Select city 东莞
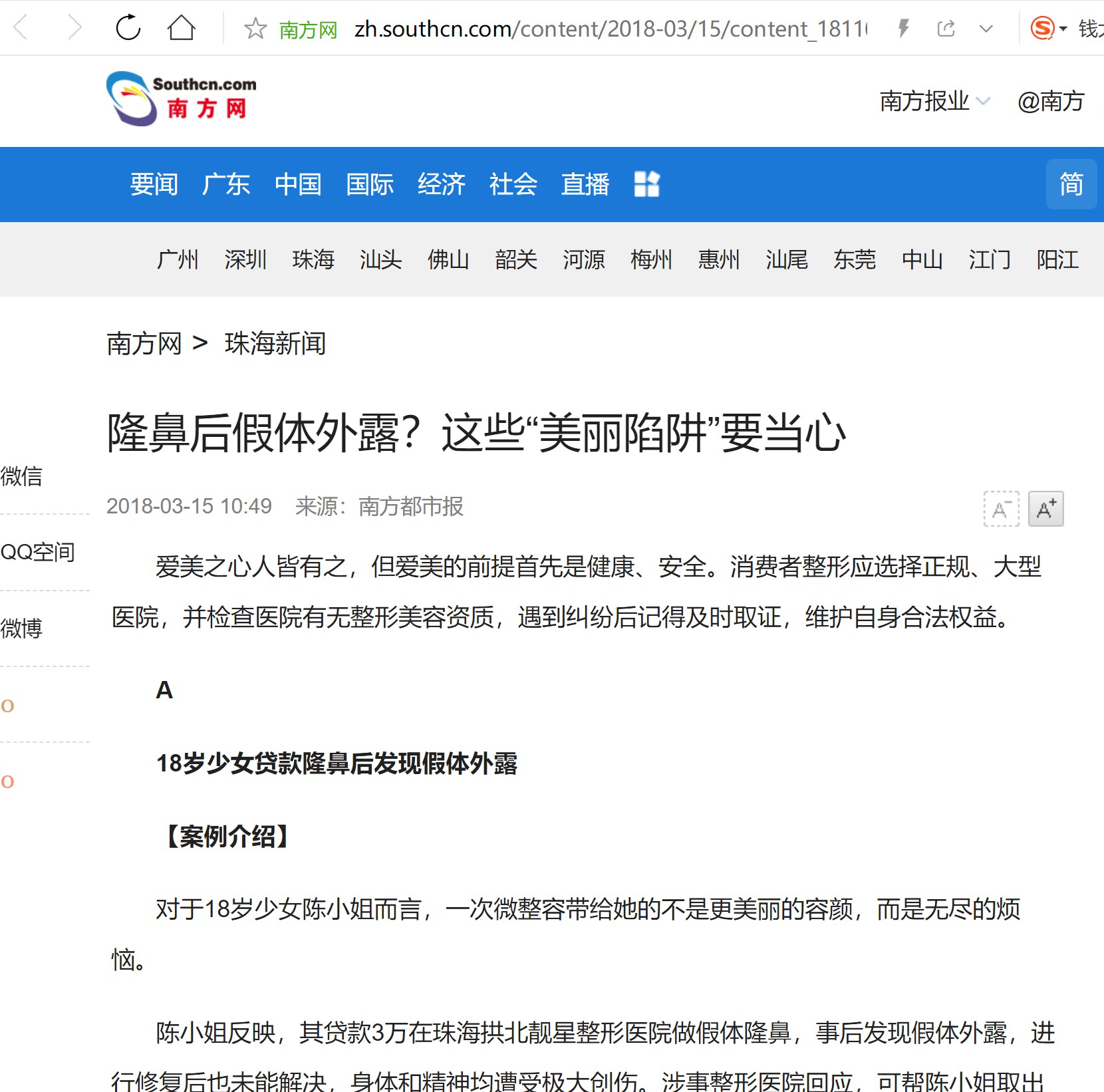The image size is (1104, 1092). coord(855,259)
